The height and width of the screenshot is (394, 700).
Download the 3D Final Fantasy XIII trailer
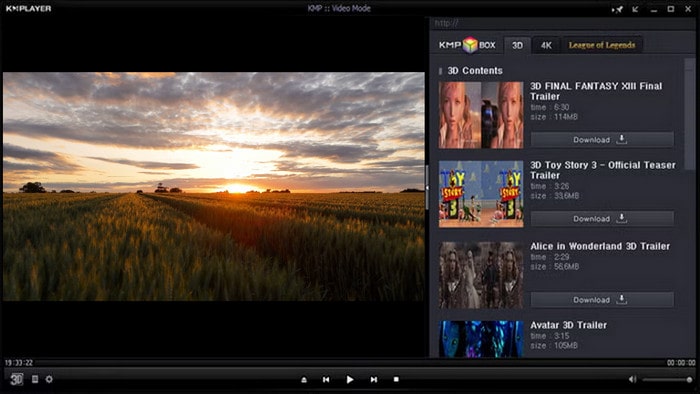click(x=602, y=140)
